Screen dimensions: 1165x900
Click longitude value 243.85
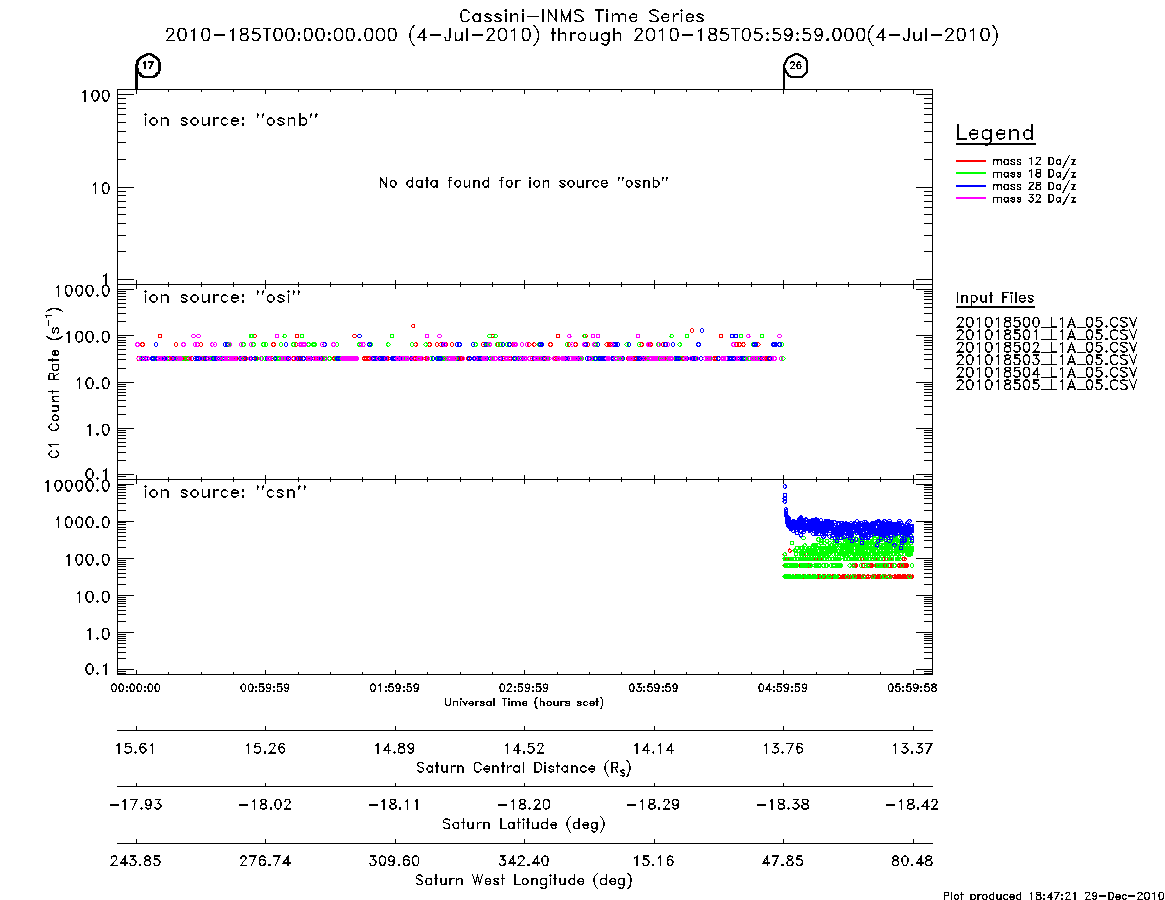135,861
